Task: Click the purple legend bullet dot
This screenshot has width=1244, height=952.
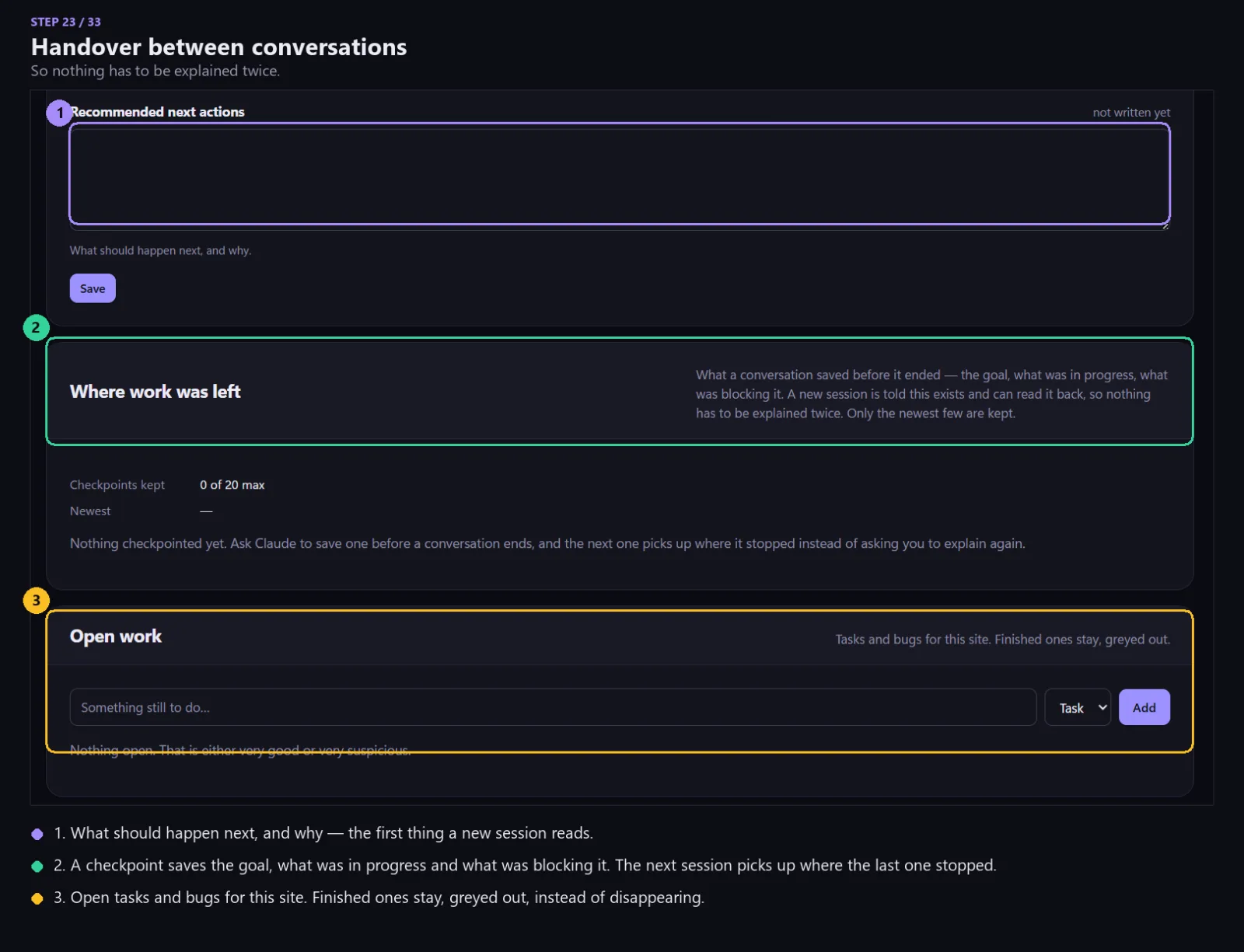Action: [37, 834]
